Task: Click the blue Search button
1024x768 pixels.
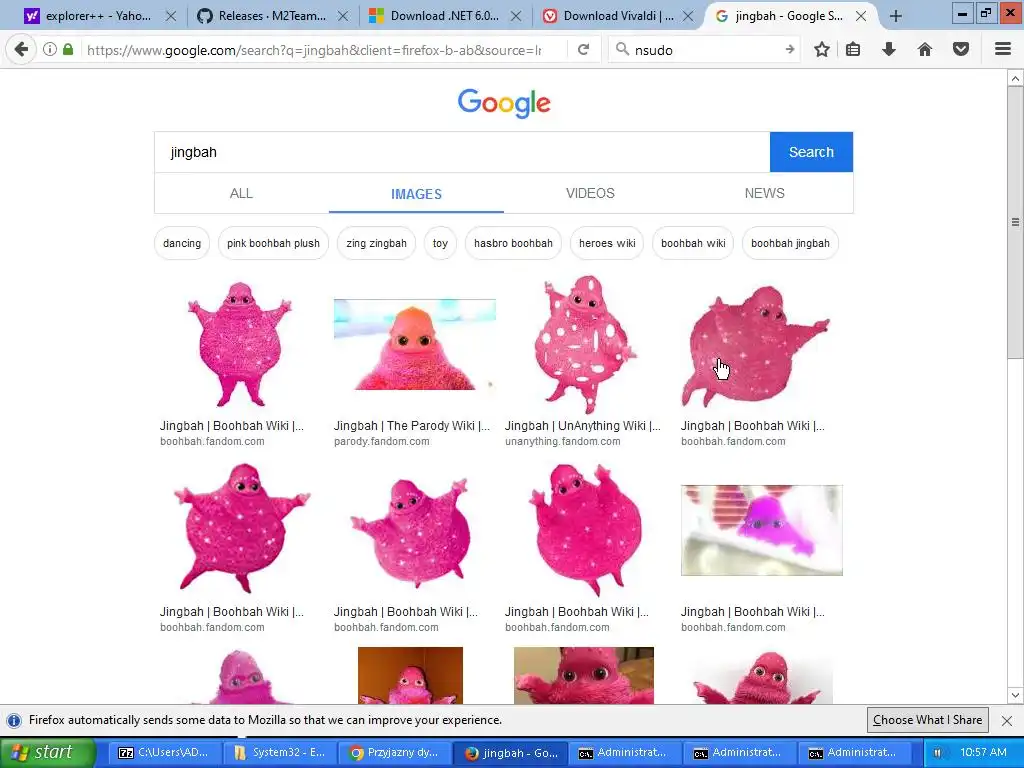Action: (x=811, y=152)
